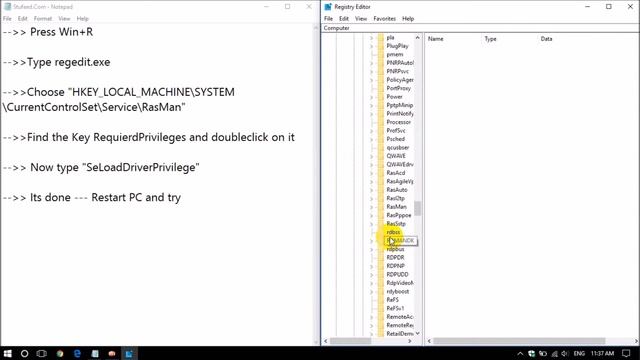
Task: Expand the RDPUDD key
Action: click(x=371, y=275)
